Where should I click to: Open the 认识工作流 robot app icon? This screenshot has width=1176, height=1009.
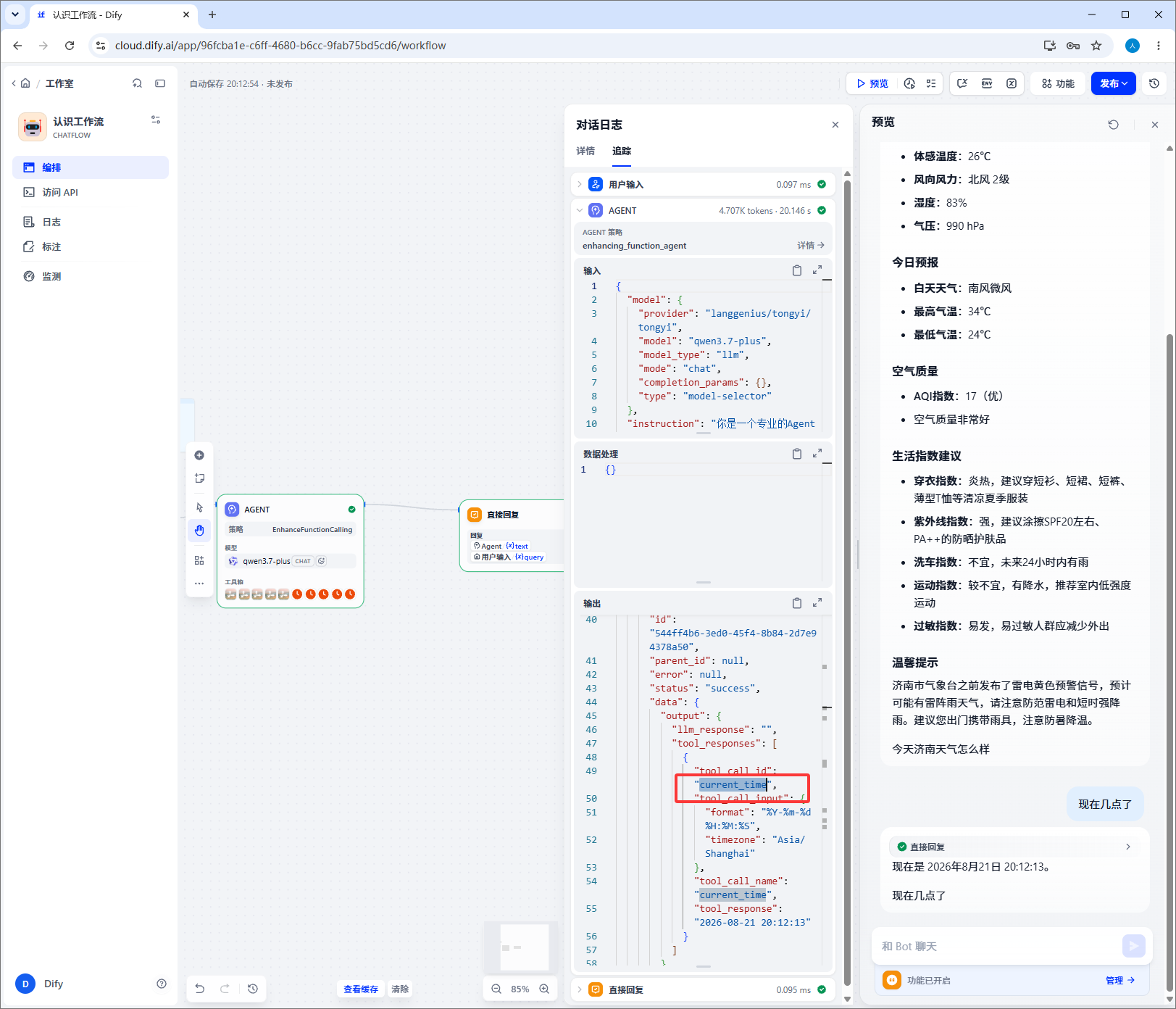(33, 127)
